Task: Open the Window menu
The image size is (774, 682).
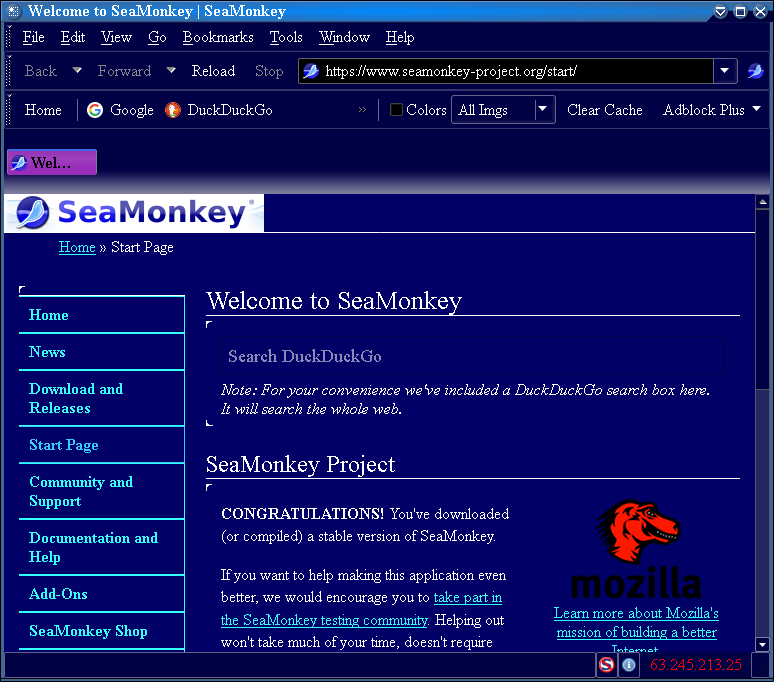Action: [344, 38]
